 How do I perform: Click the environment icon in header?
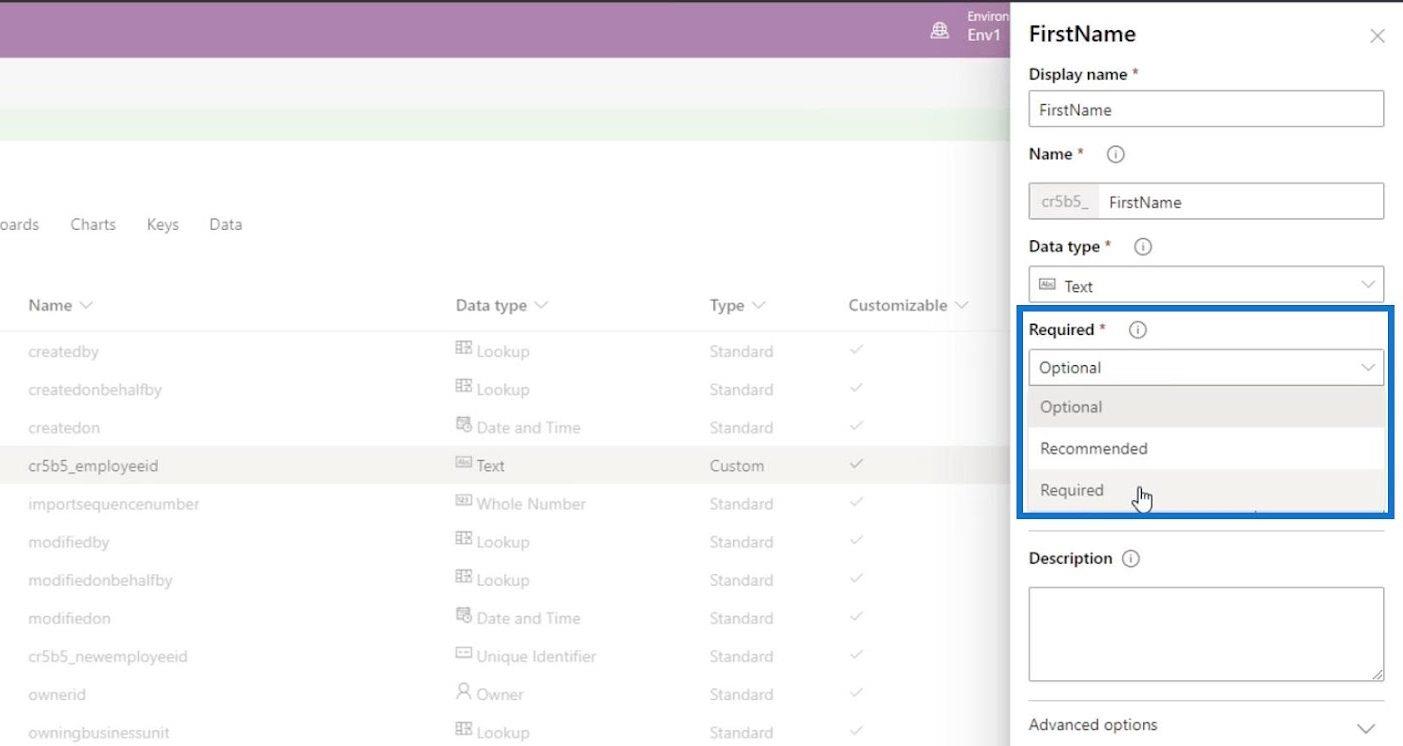tap(939, 31)
